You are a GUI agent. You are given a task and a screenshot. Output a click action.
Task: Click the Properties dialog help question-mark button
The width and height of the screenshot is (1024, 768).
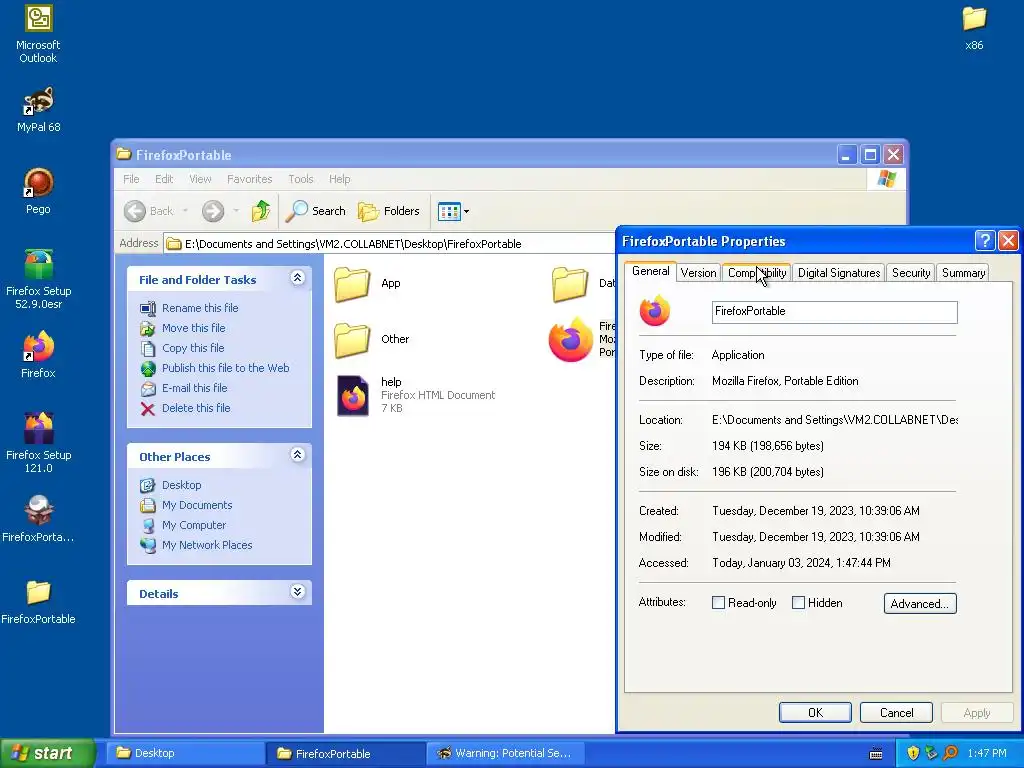984,240
